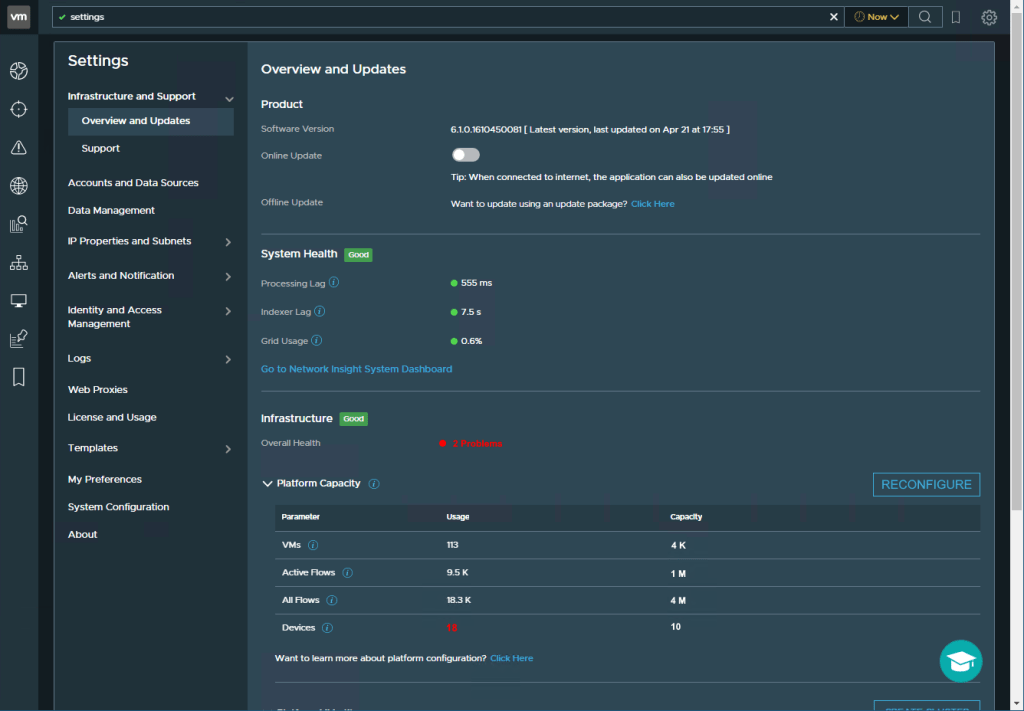The image size is (1024, 711).
Task: Select Support in settings menu
Action: [100, 148]
